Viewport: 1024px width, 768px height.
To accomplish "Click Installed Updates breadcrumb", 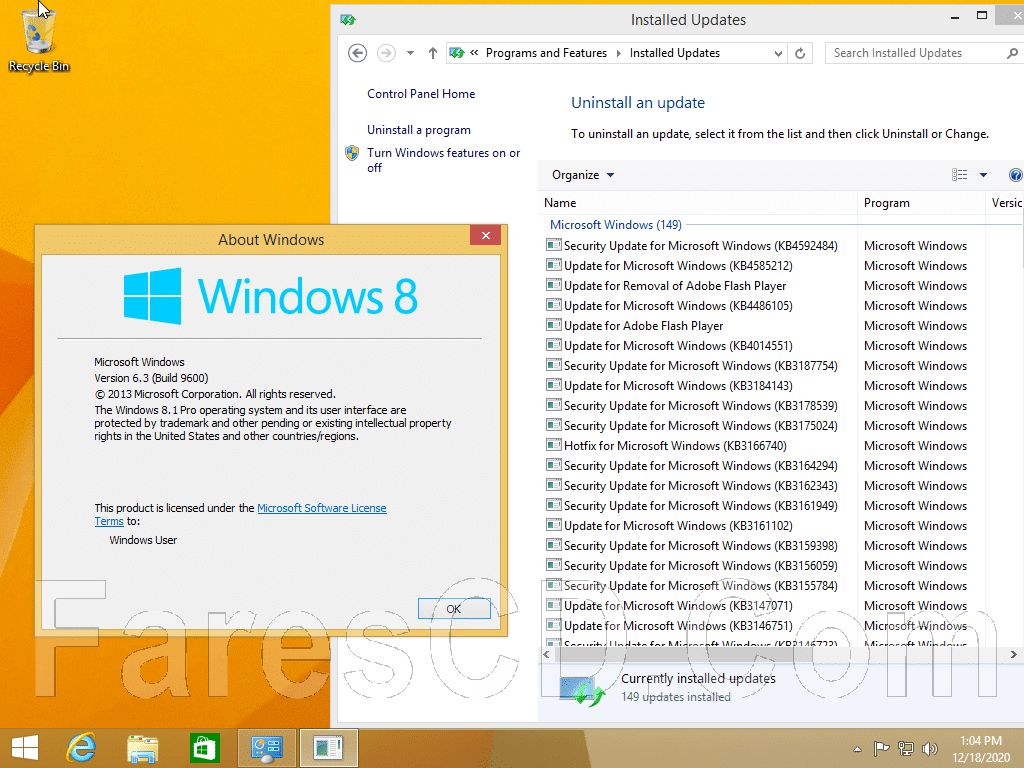I will click(675, 53).
